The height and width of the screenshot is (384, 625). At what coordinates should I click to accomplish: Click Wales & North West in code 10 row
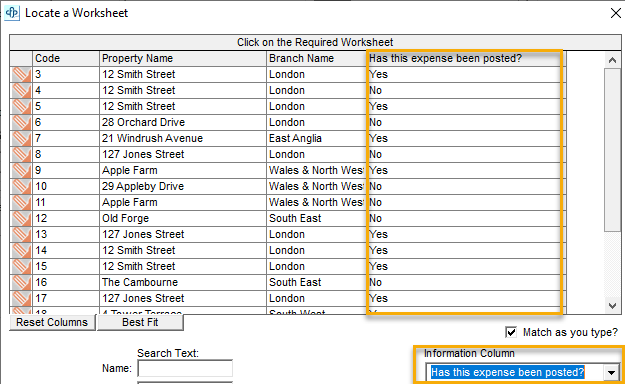click(x=316, y=186)
